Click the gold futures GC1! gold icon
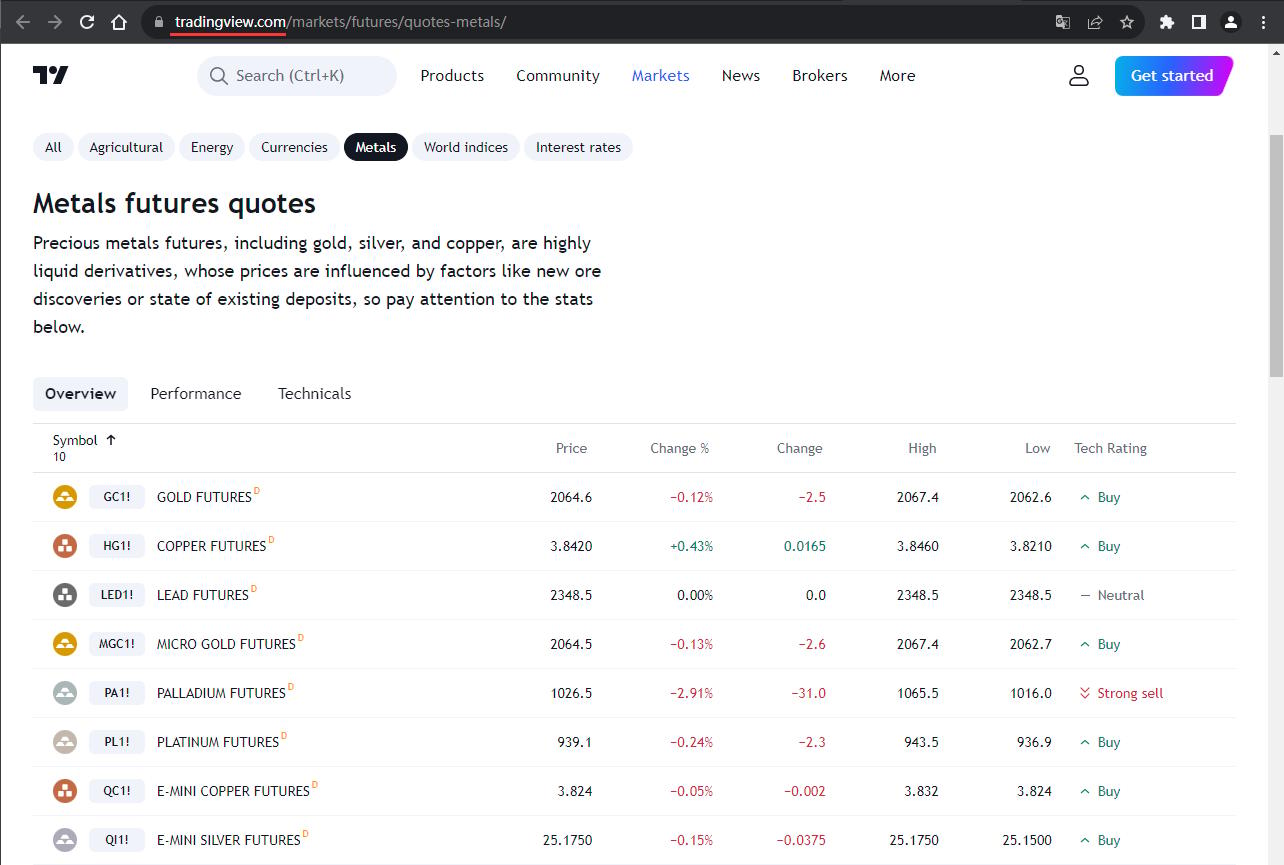The height and width of the screenshot is (865, 1284). (65, 497)
